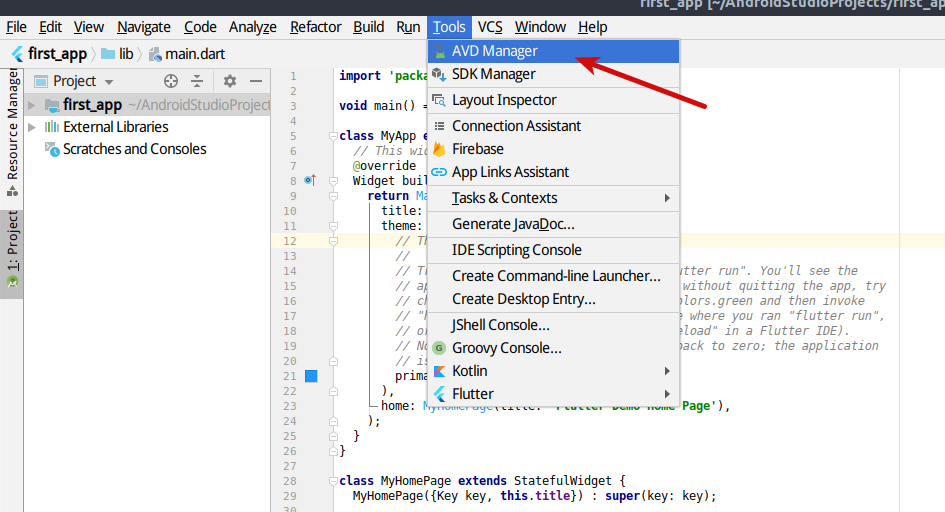Click the App Links Assistant link icon

coord(439,172)
